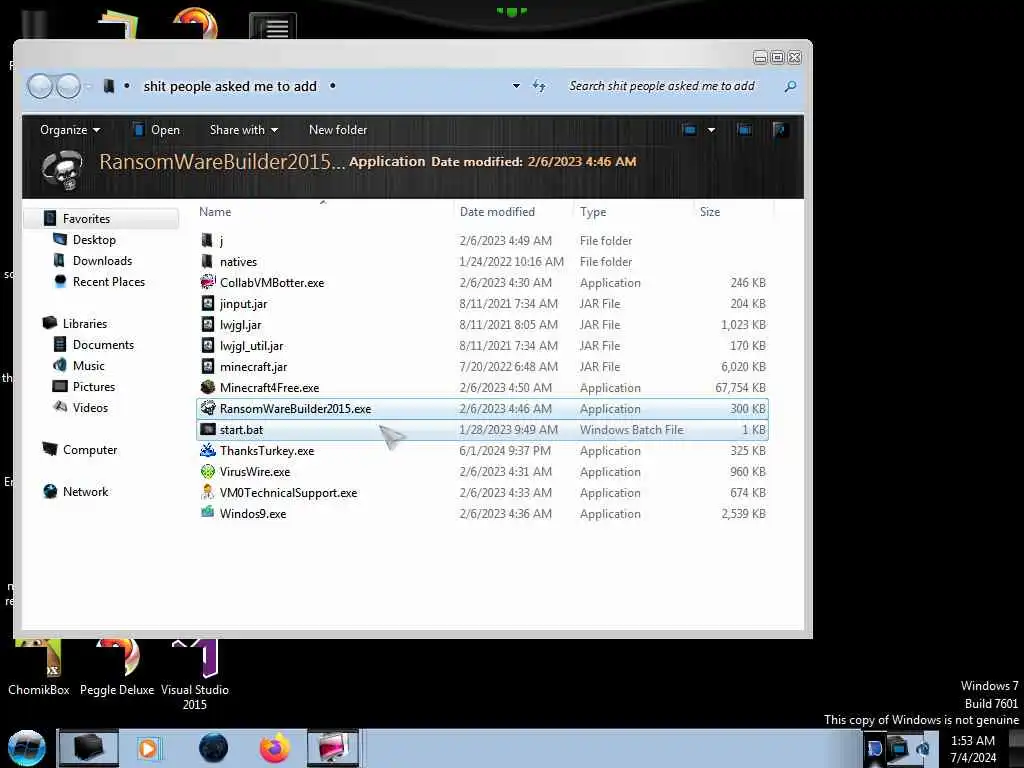Click the New folder button

(x=338, y=130)
